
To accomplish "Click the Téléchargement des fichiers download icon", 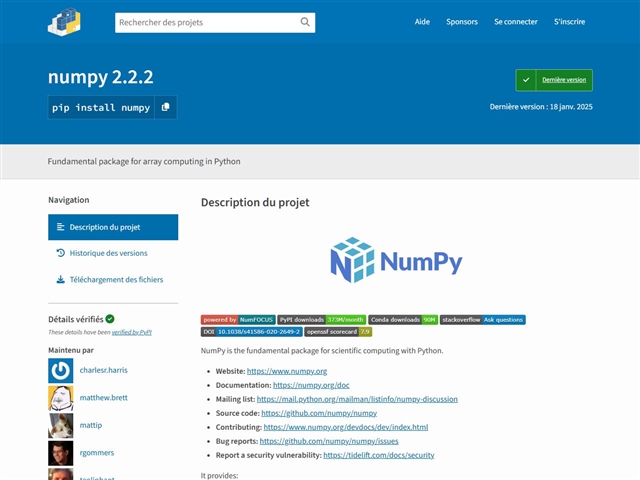I will click(x=60, y=280).
